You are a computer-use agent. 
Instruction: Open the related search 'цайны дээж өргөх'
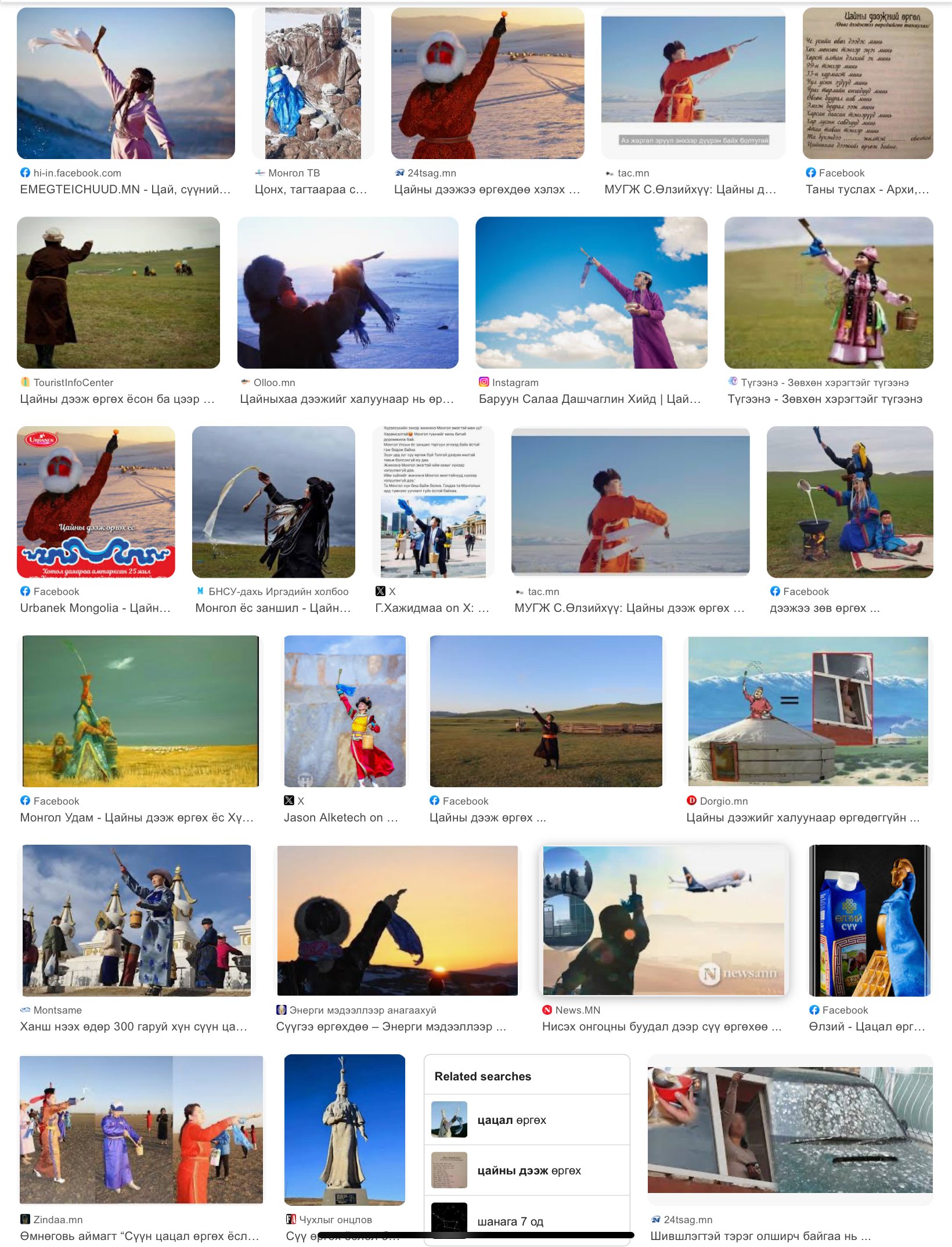pos(527,1170)
